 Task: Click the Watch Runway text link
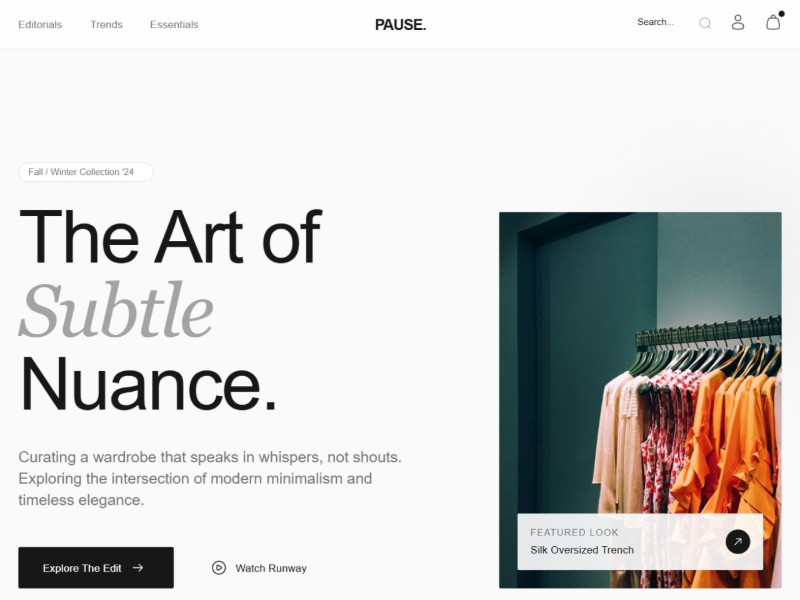(271, 568)
